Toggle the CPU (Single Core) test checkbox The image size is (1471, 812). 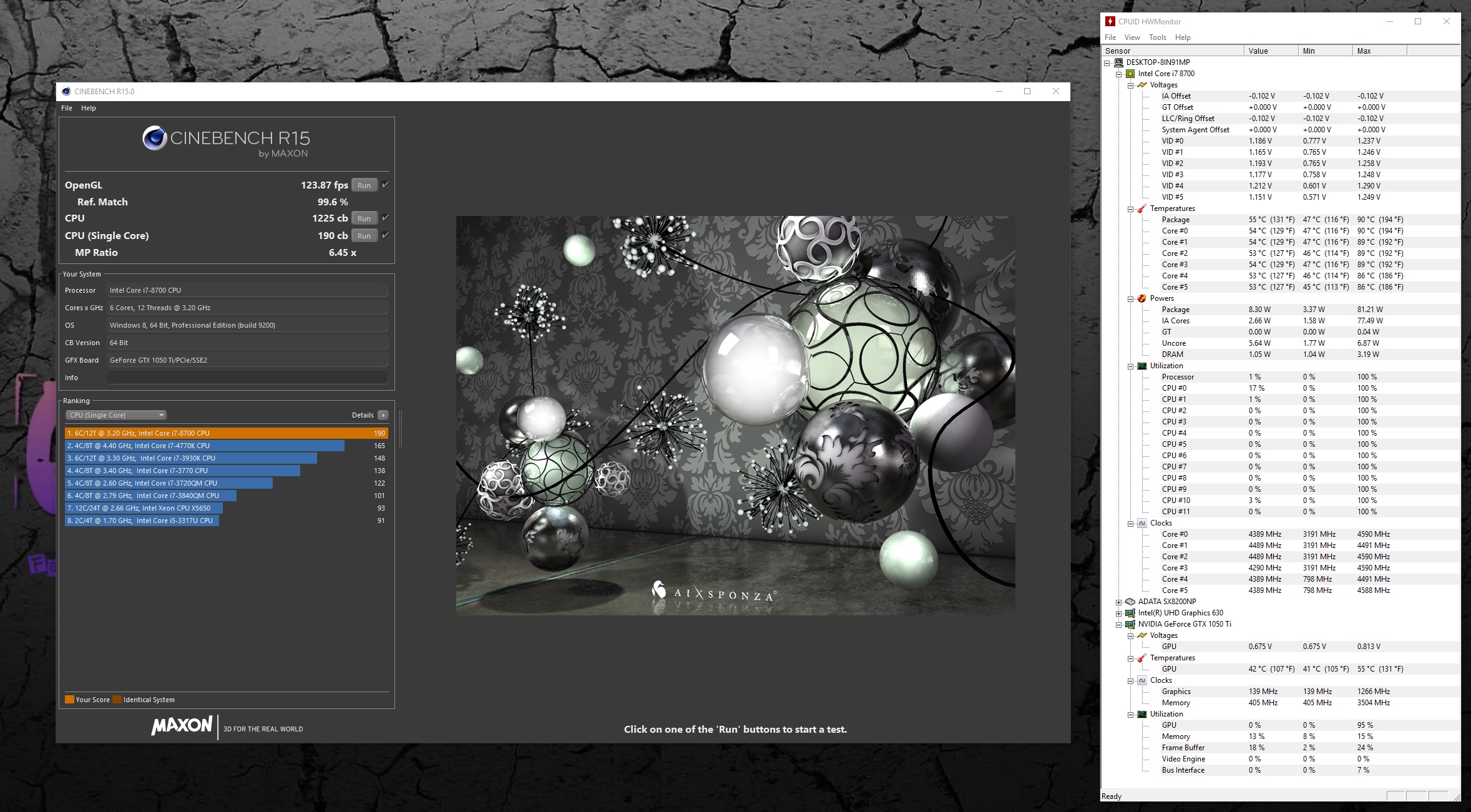pos(385,235)
